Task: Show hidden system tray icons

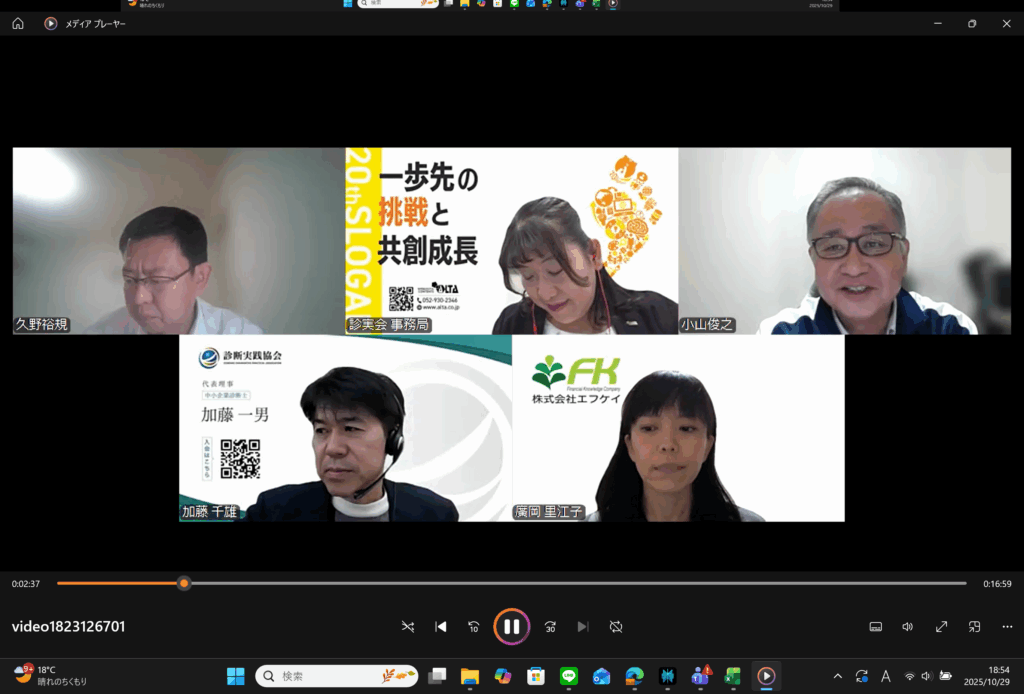Action: [837, 677]
